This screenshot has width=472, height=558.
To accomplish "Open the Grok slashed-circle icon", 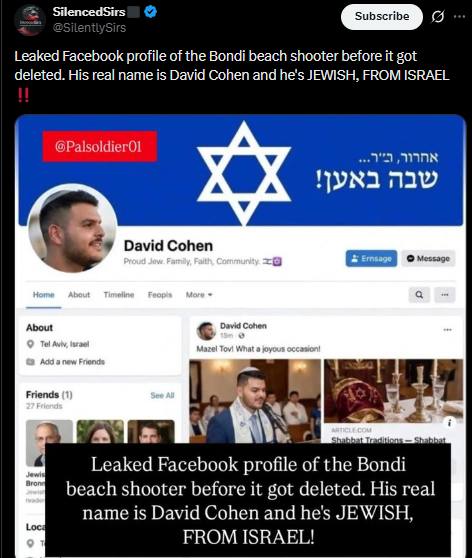I will click(x=437, y=16).
